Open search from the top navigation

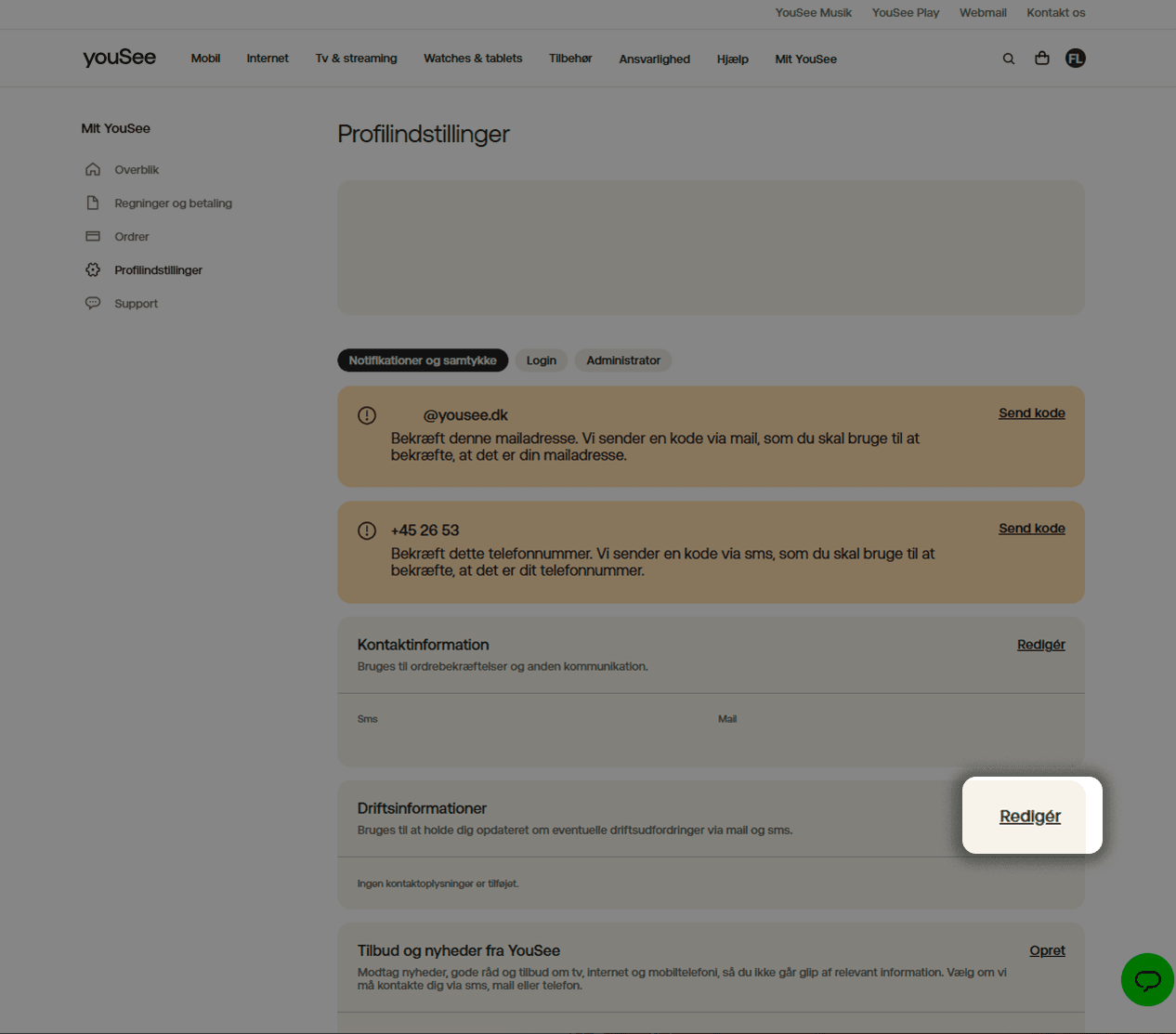point(1008,58)
